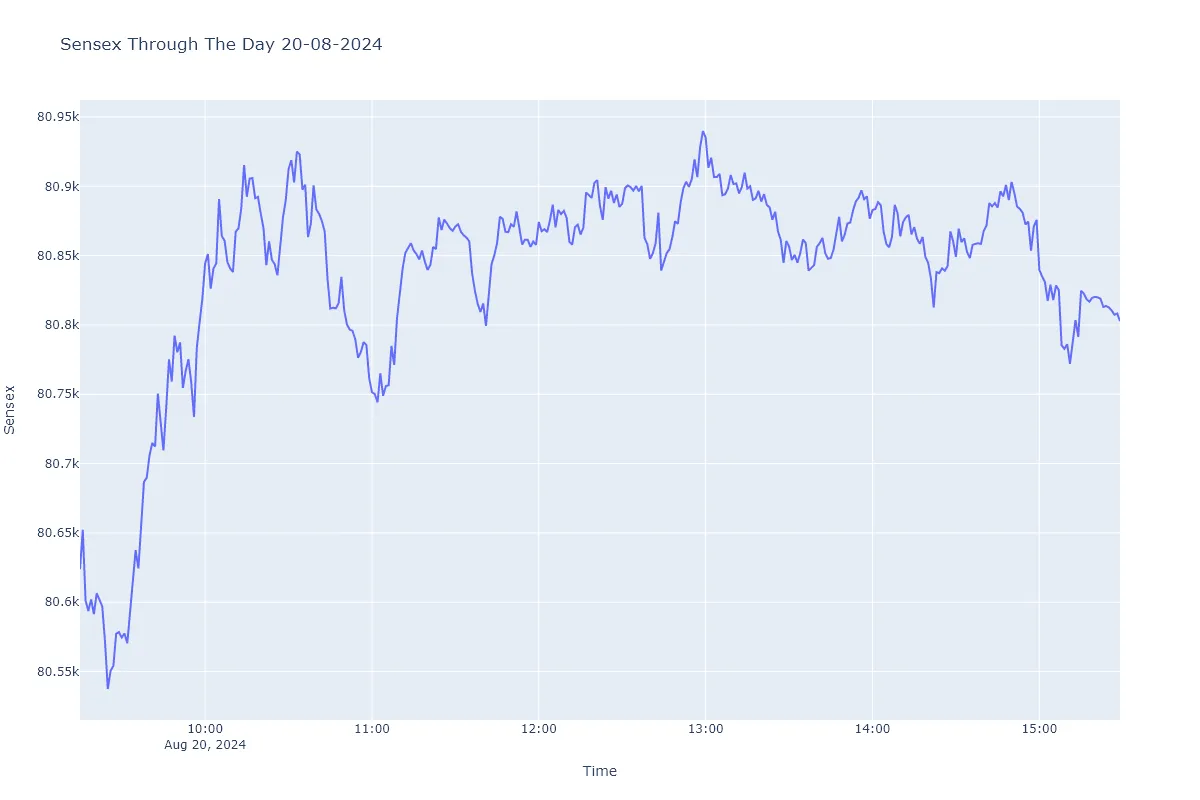Click the 80.85k y-axis tick label

[57, 256]
